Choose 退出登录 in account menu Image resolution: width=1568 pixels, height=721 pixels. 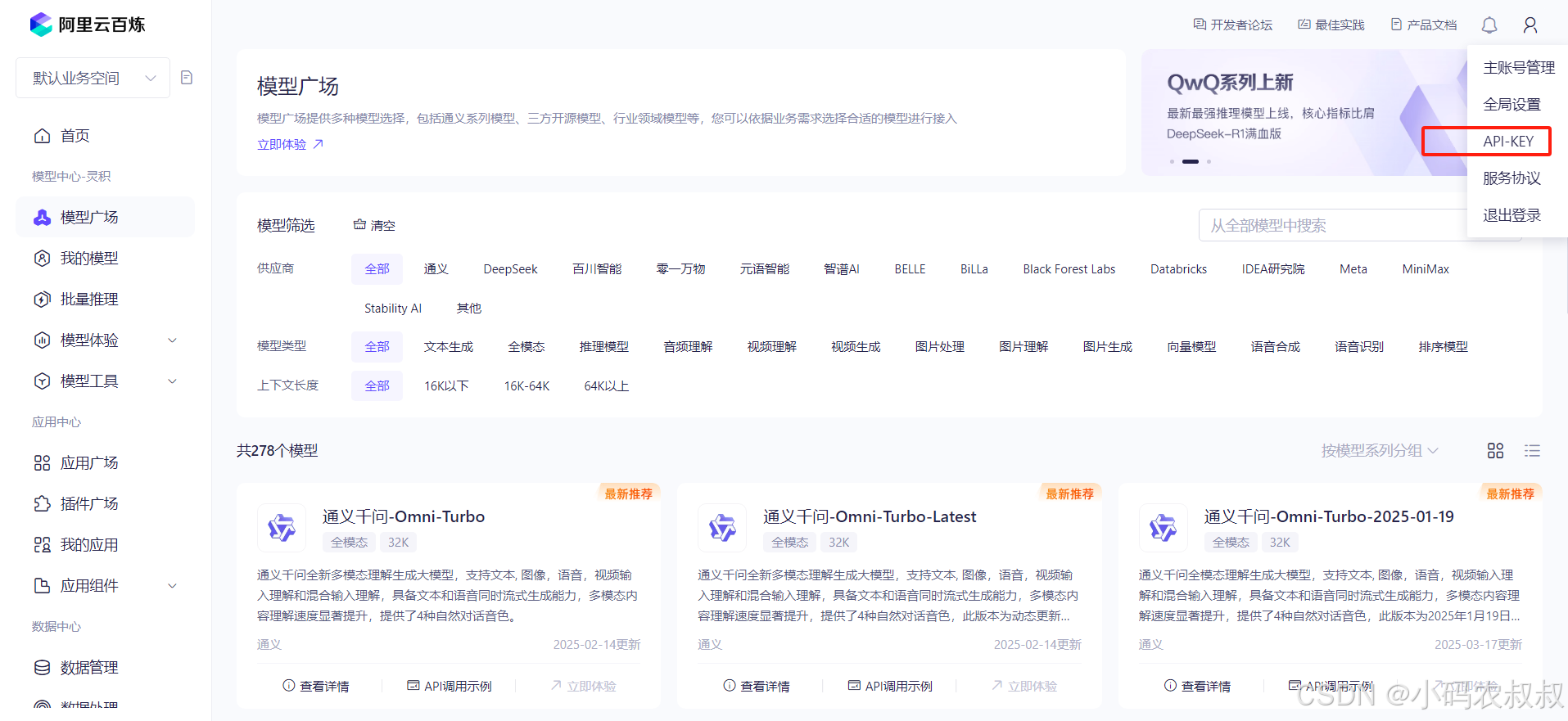(1512, 215)
